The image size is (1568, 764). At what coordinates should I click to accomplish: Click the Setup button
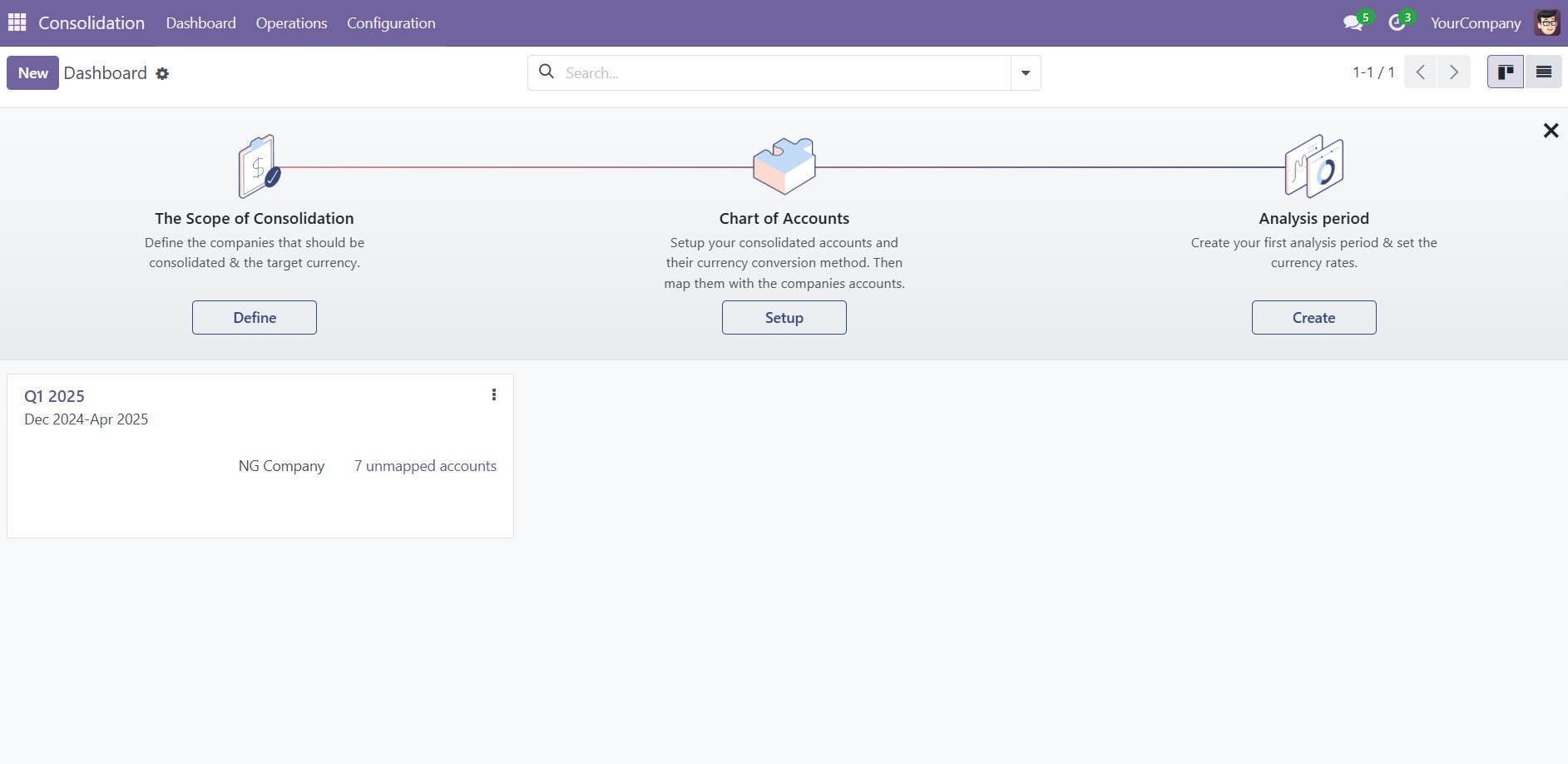[784, 318]
